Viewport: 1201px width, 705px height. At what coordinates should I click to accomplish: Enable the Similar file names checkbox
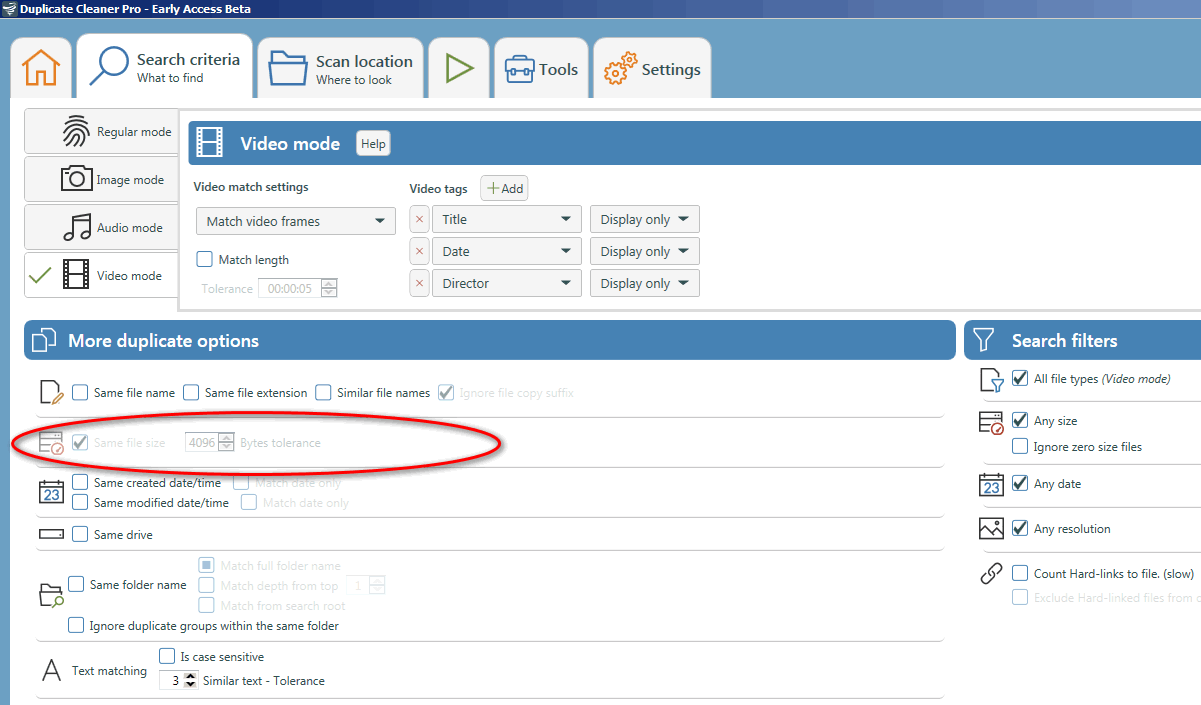click(323, 392)
